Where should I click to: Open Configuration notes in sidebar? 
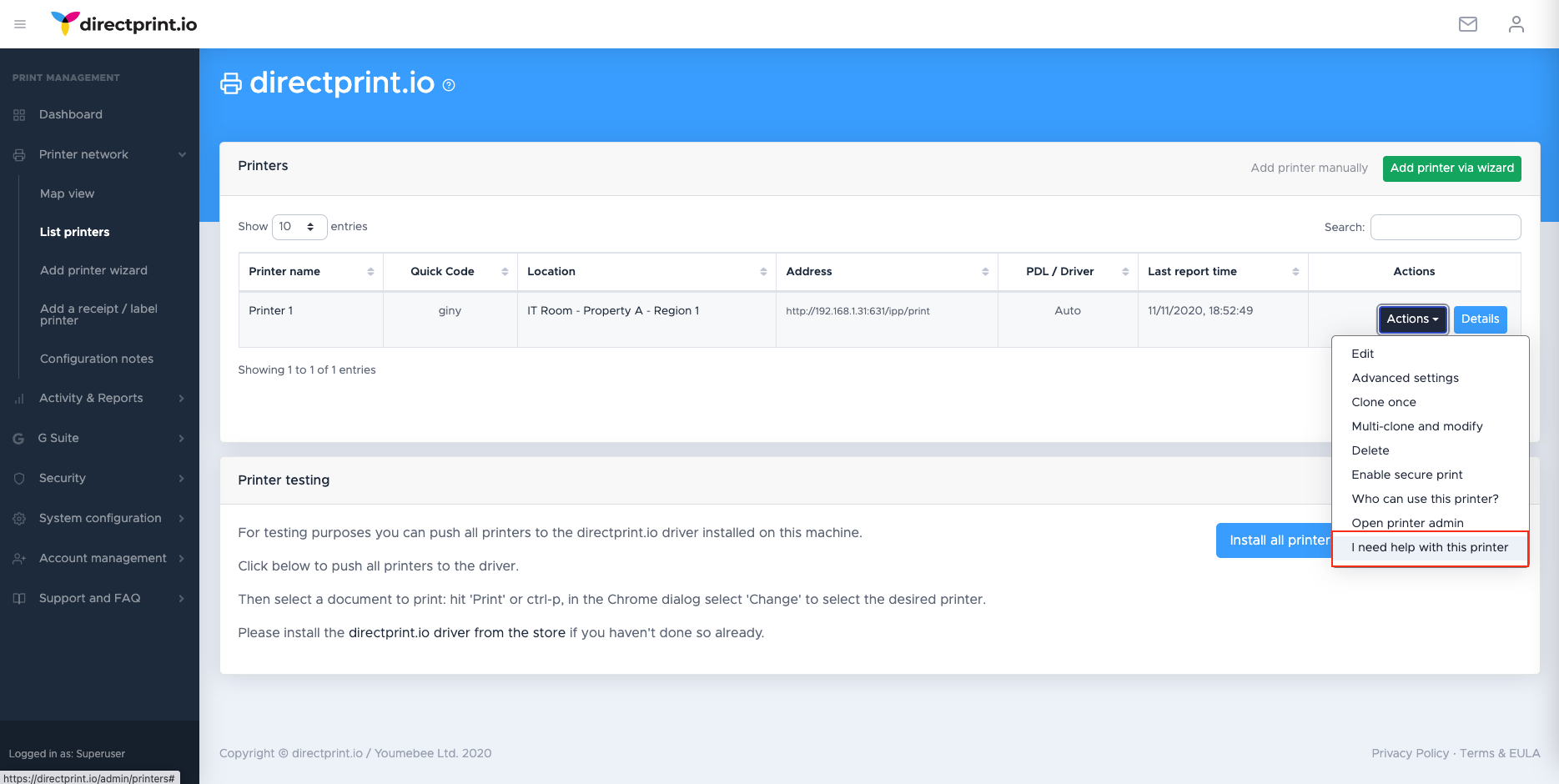pyautogui.click(x=97, y=359)
